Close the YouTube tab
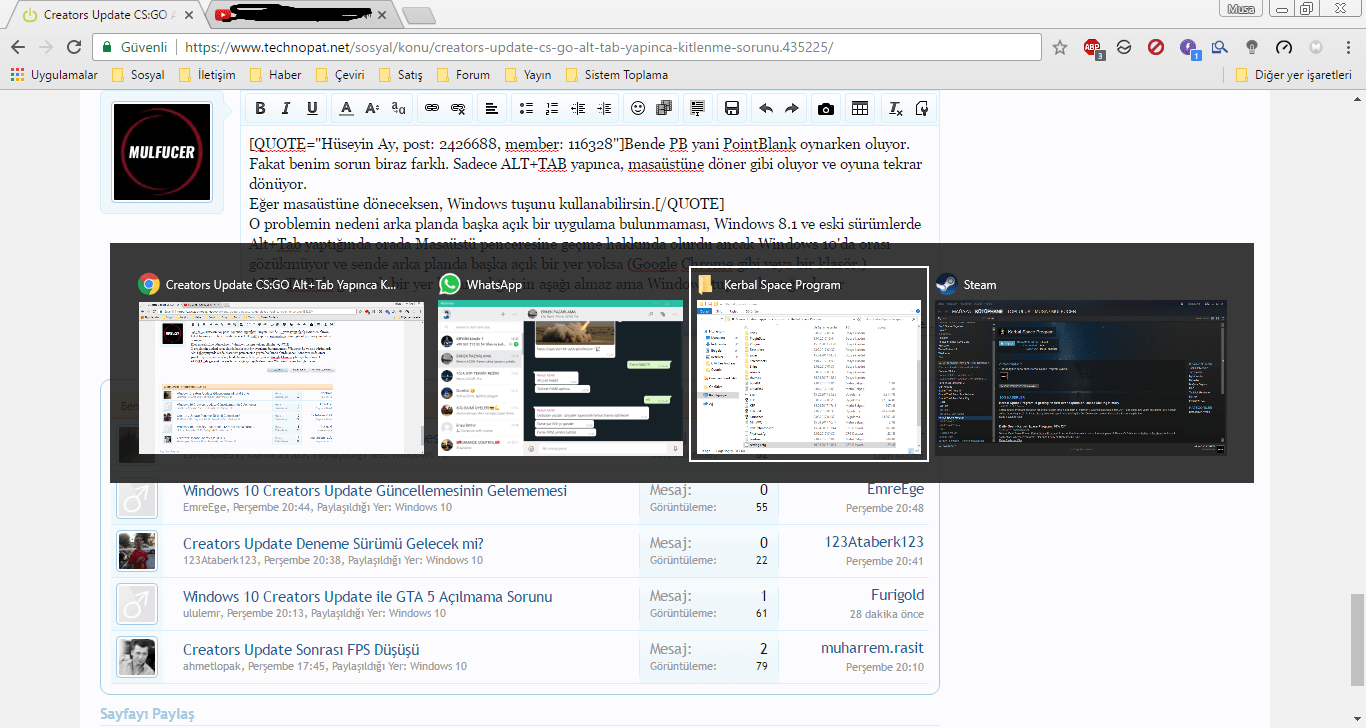 [x=381, y=15]
